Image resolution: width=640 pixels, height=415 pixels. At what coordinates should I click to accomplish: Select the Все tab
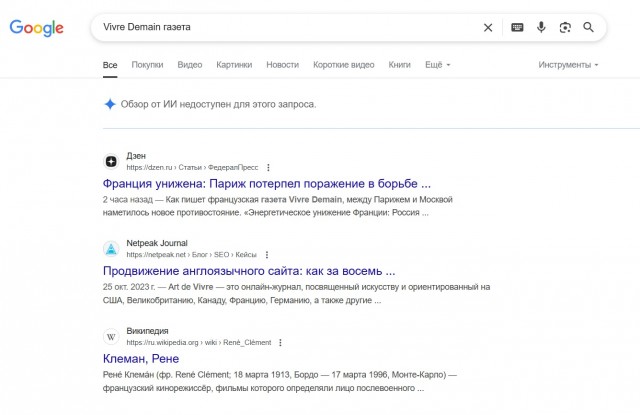pos(110,65)
